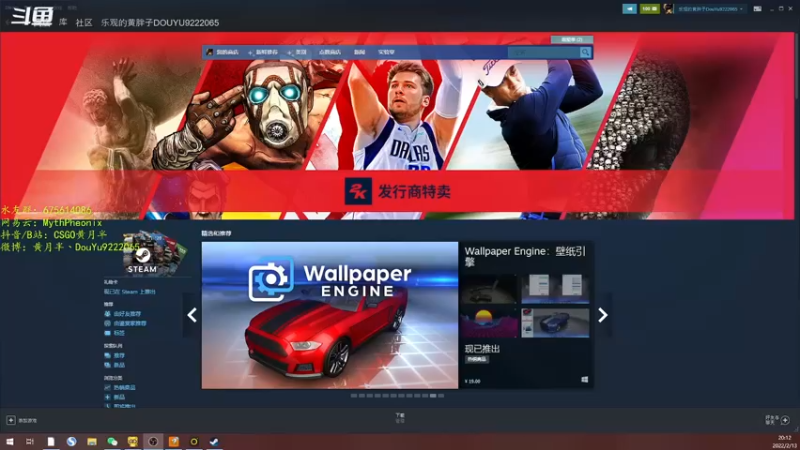Open WeChat on the taskbar
This screenshot has height=450, width=800.
click(112, 441)
